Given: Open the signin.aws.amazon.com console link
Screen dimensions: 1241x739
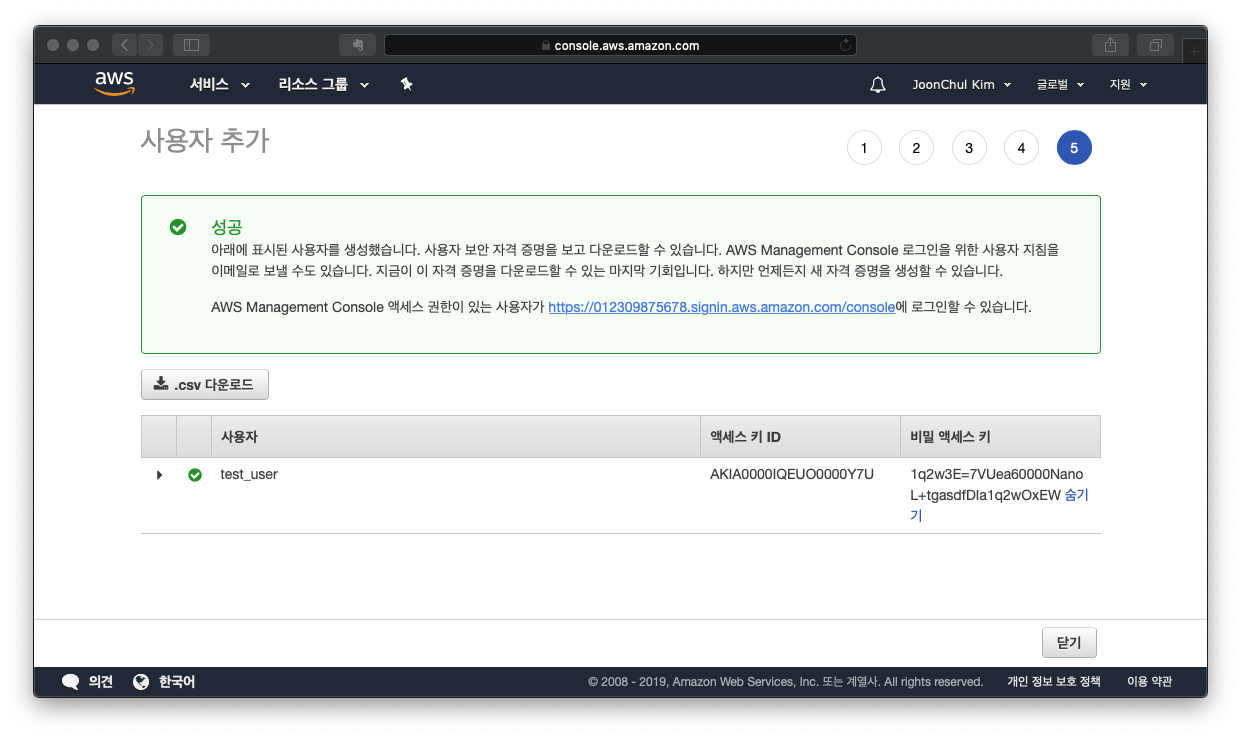Looking at the screenshot, I should click(721, 307).
